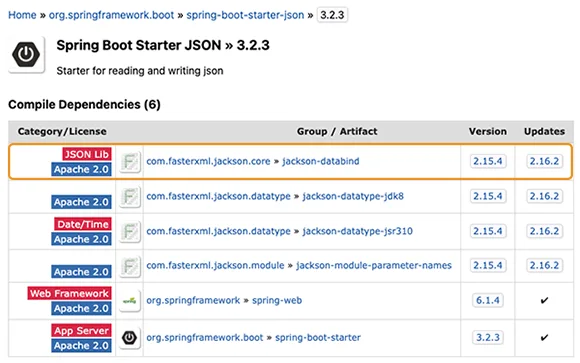Click Apache 2.0 license in spring-boot-starter row

point(81,346)
